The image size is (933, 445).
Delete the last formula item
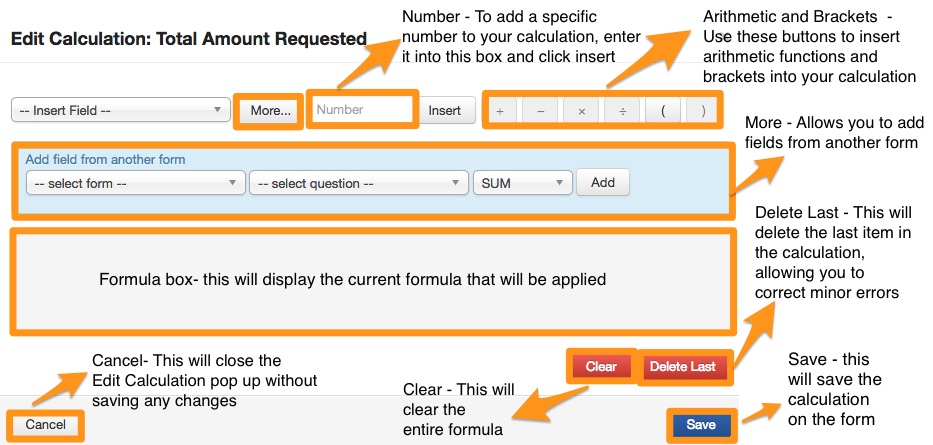click(684, 367)
